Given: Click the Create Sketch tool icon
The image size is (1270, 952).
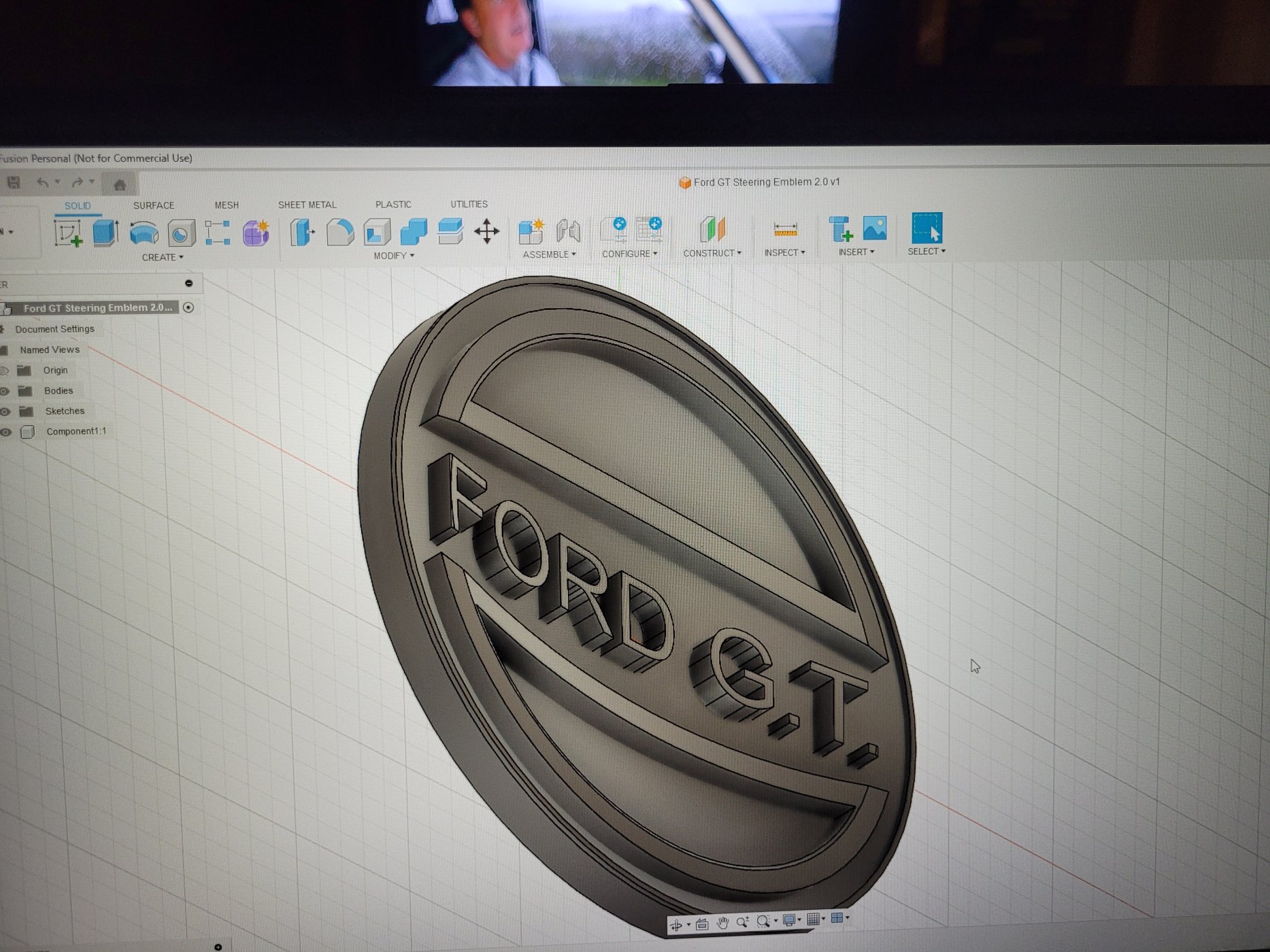Looking at the screenshot, I should (x=68, y=233).
